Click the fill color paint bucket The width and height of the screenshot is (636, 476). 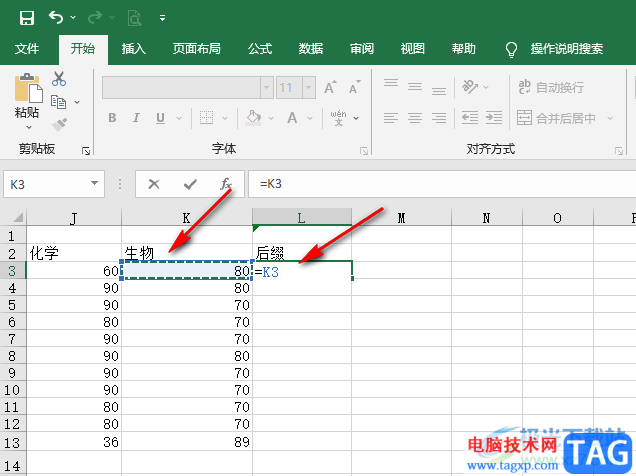tap(254, 118)
